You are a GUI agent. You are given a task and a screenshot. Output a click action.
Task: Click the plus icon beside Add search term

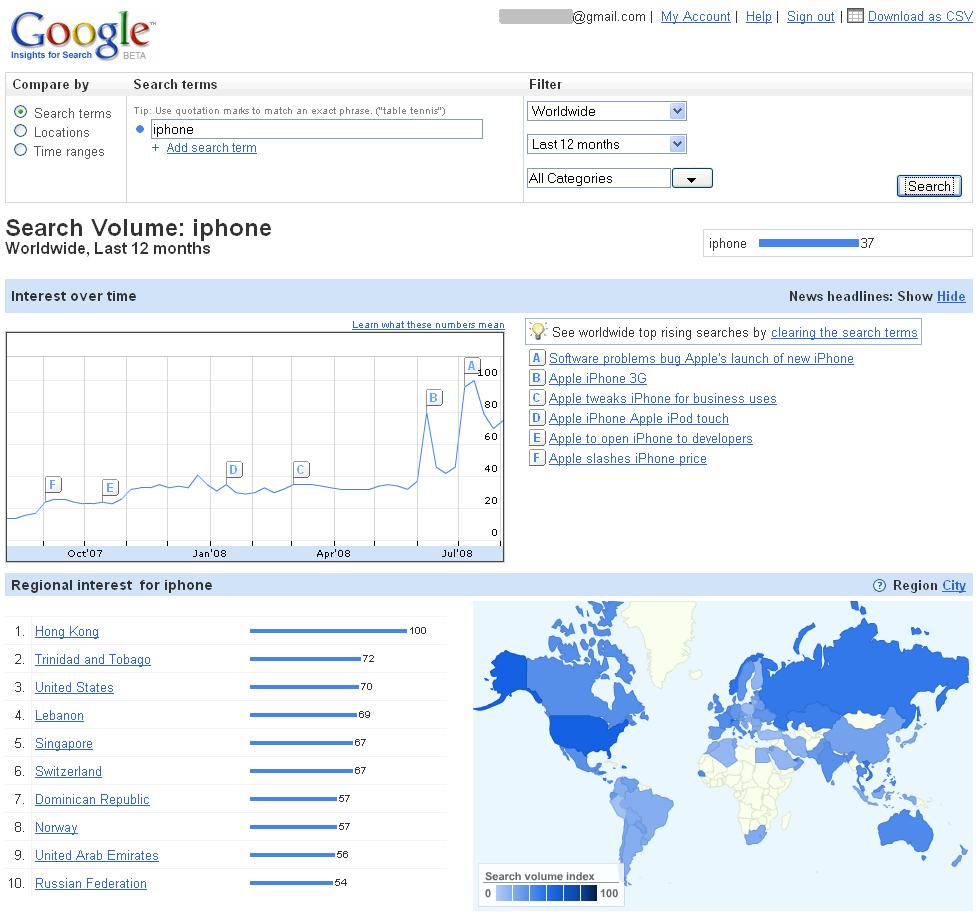point(155,148)
